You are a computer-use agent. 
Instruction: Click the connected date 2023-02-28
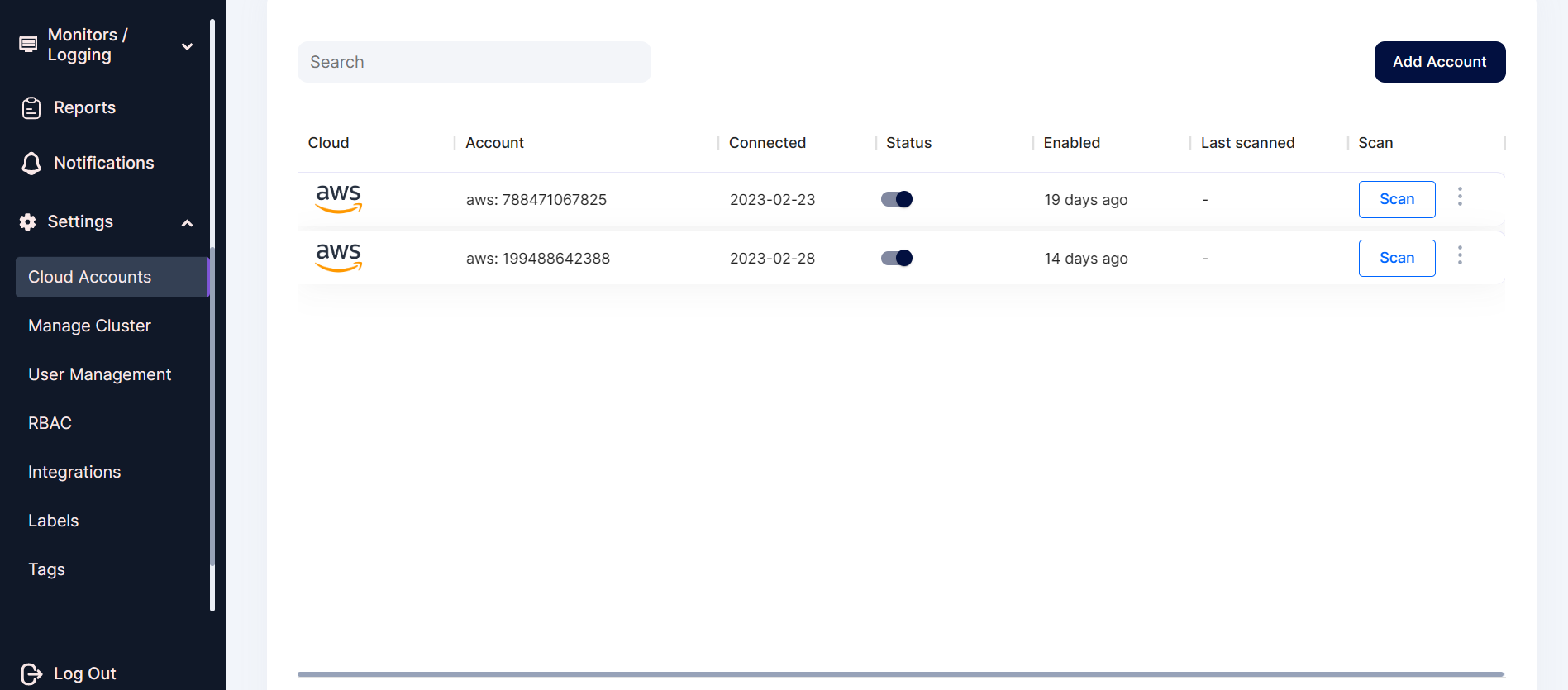click(x=772, y=259)
